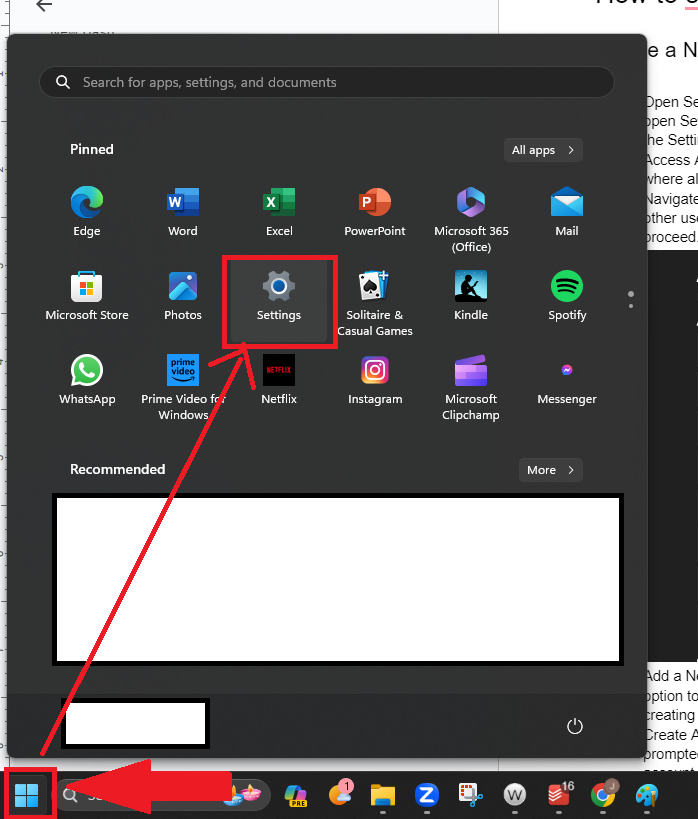
Task: Click the Windows Start button in taskbar
Action: coord(27,795)
